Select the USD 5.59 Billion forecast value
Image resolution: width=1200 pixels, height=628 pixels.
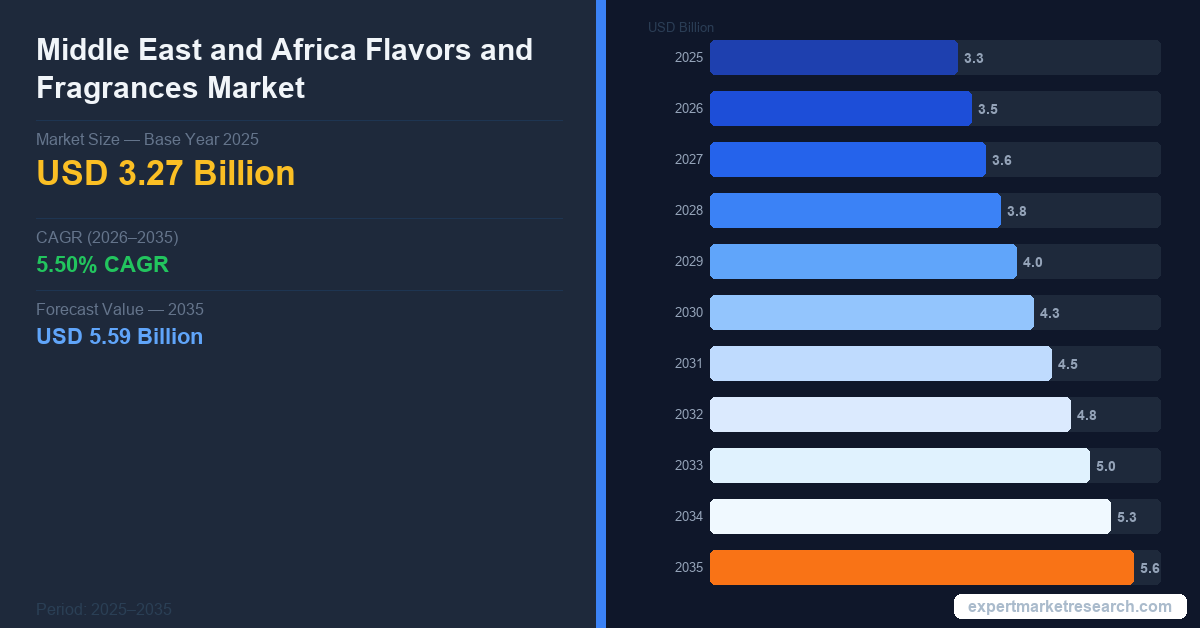(x=119, y=336)
